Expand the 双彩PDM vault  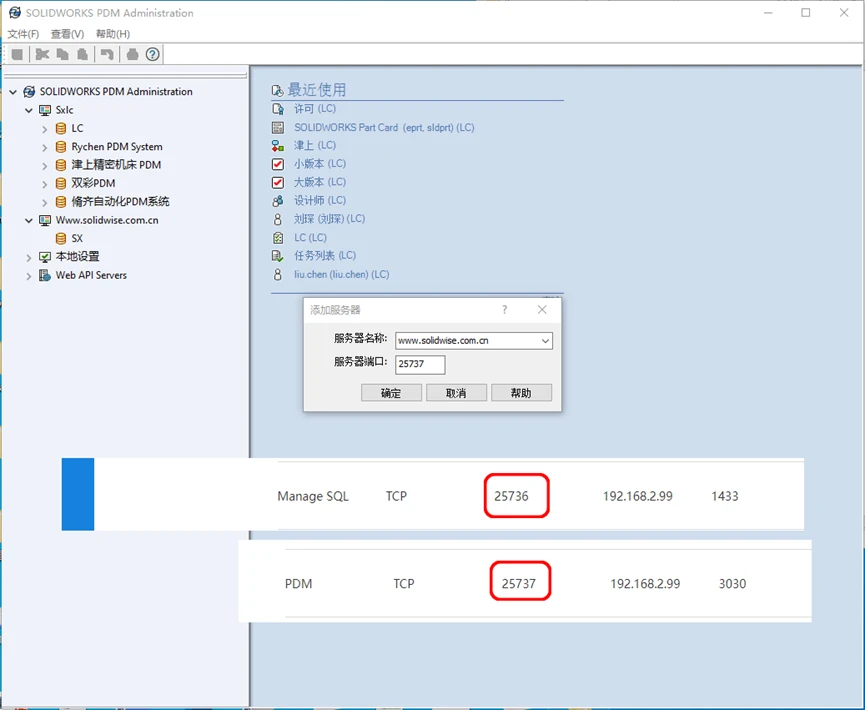click(x=45, y=184)
